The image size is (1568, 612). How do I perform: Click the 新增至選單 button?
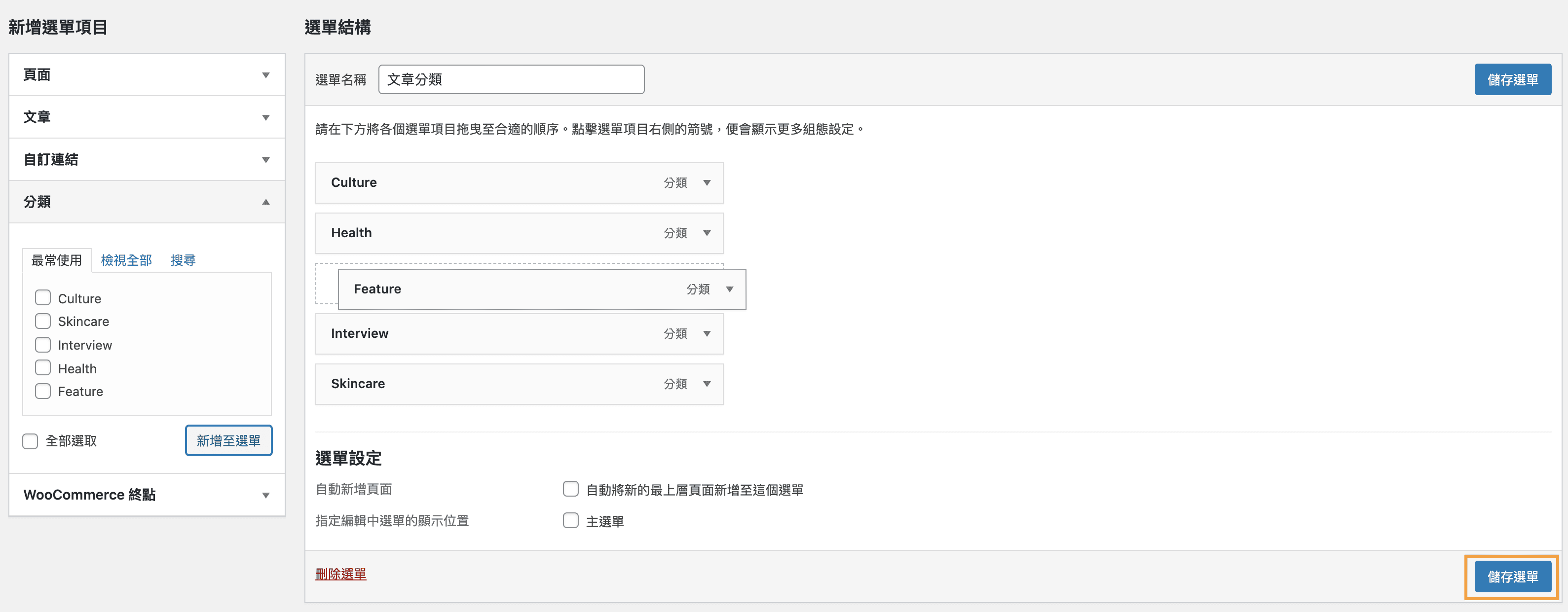228,440
